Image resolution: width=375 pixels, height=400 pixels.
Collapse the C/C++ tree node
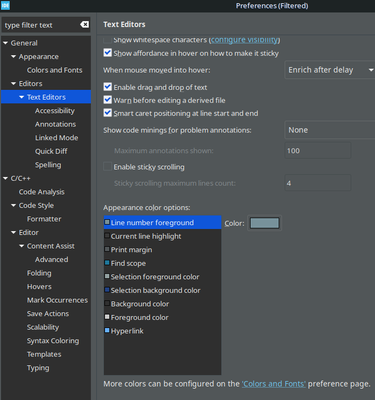(x=5, y=178)
